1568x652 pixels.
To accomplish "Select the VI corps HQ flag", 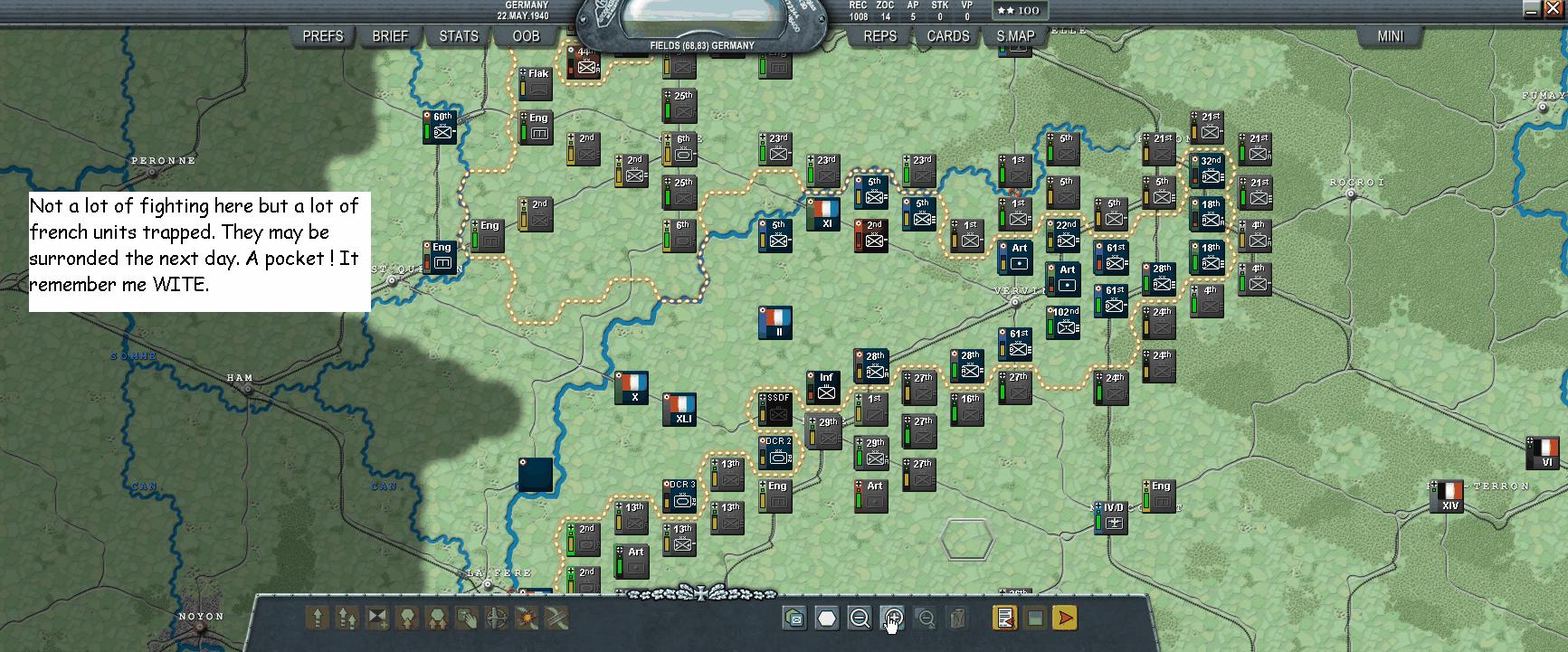I will coord(1544,453).
